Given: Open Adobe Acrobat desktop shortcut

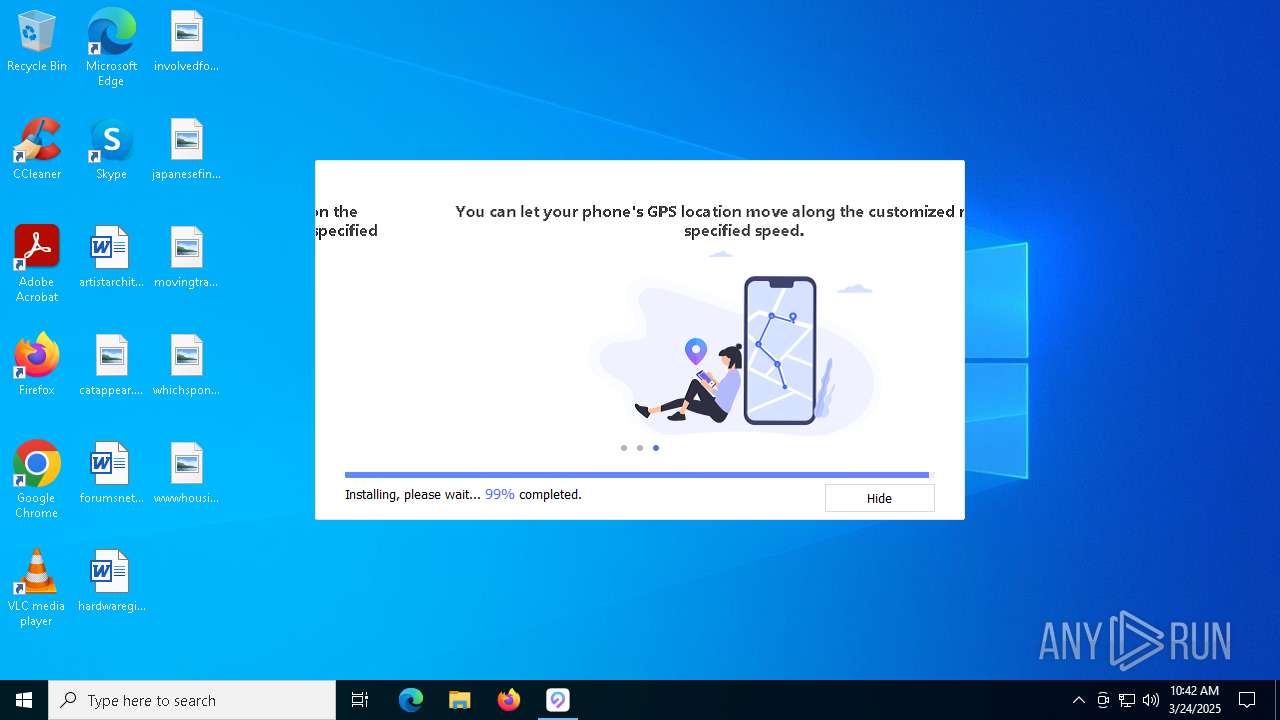Looking at the screenshot, I should pos(37,264).
